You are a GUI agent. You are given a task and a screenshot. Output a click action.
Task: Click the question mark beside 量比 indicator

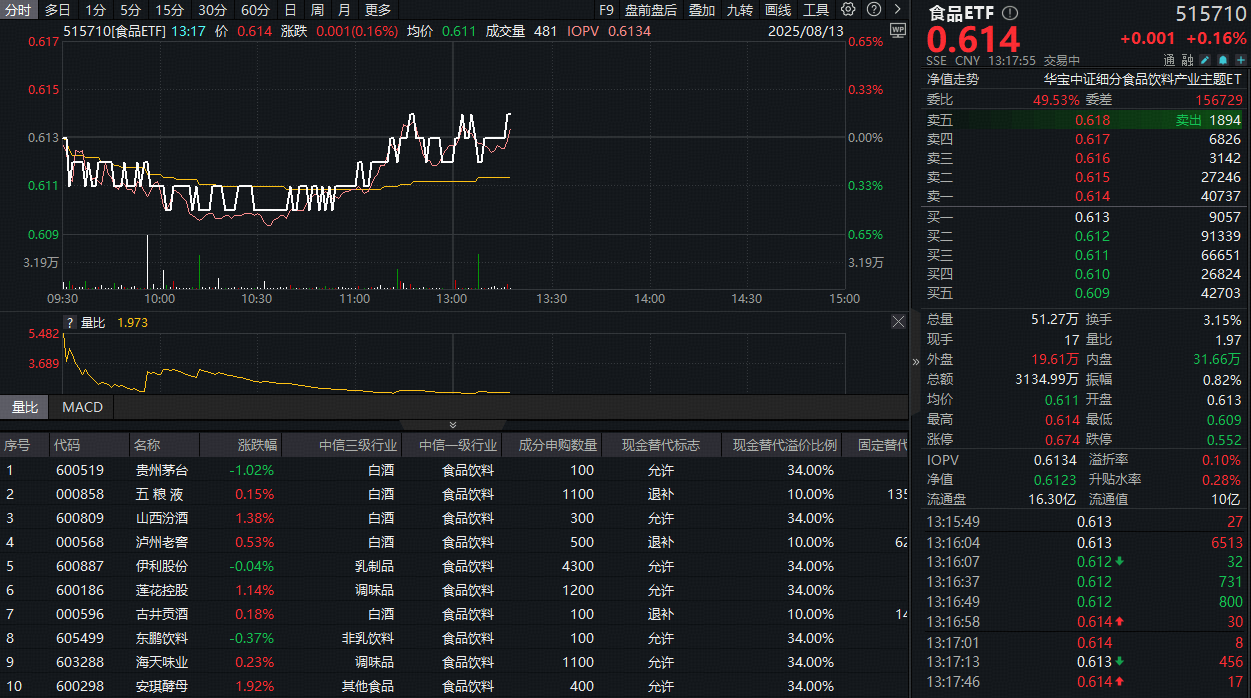(70, 323)
